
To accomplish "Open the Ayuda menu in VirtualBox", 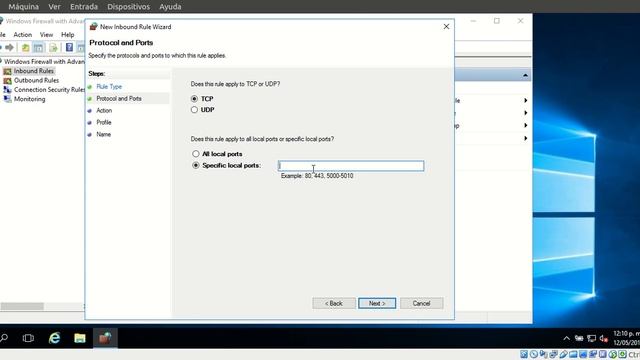I will pyautogui.click(x=170, y=7).
